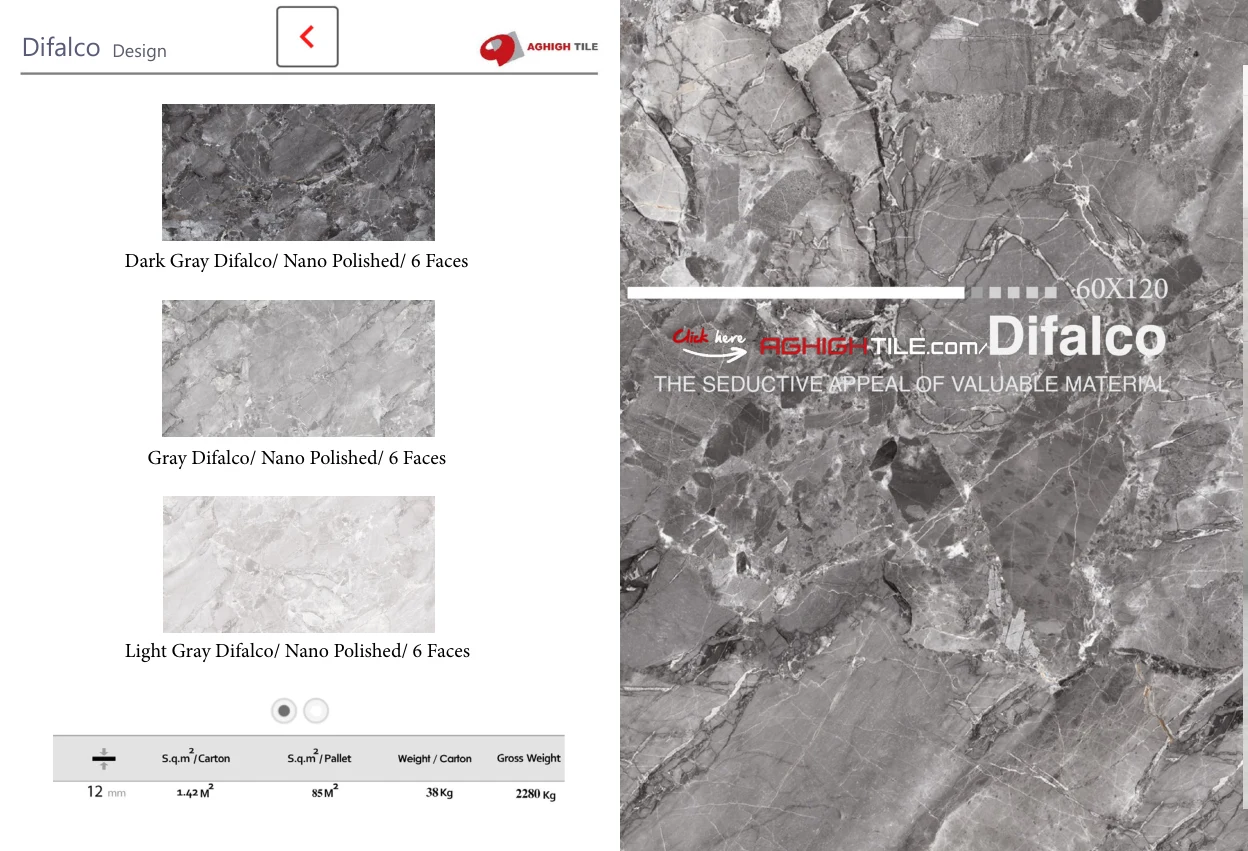Click the 'Gray Difalco/ Nano Polished/ 6 Faces' caption

click(x=296, y=458)
